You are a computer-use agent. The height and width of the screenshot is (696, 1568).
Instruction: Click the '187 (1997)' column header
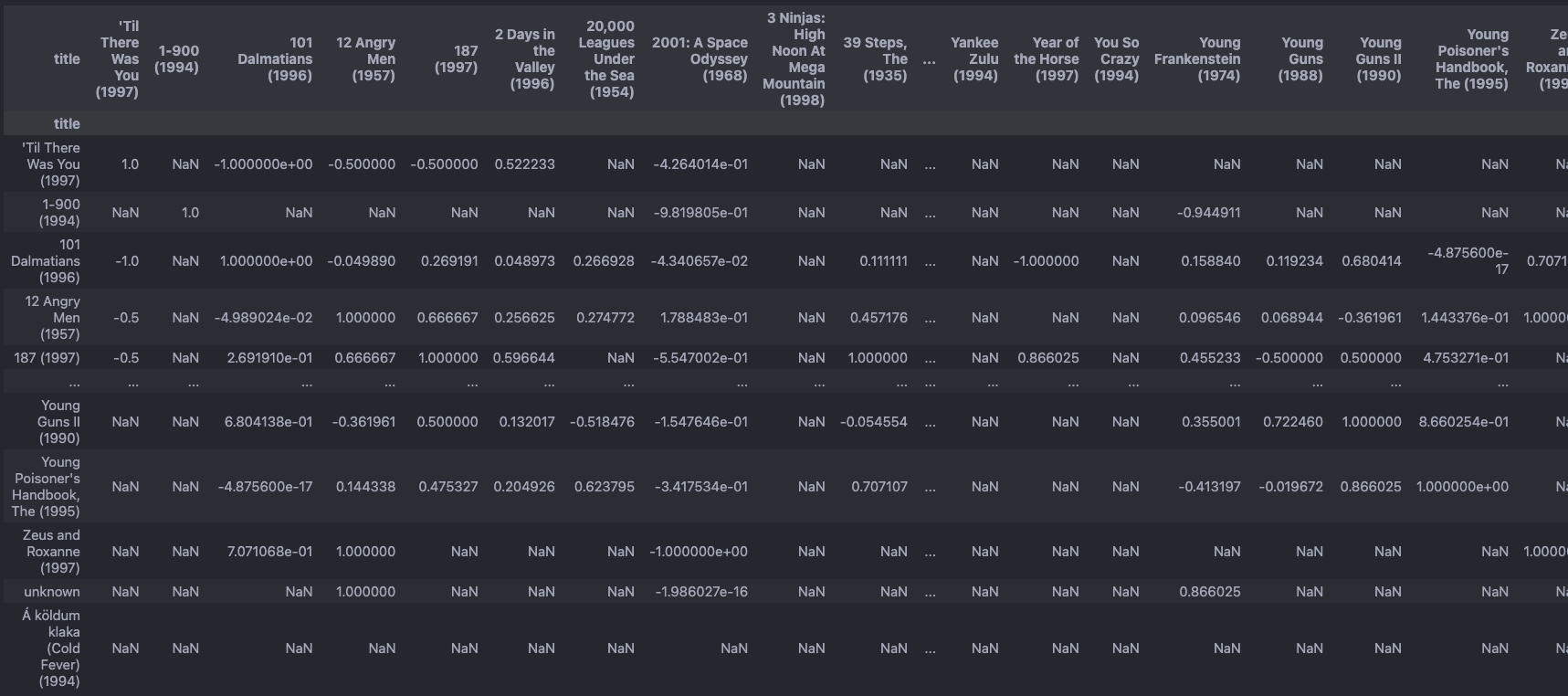(456, 59)
